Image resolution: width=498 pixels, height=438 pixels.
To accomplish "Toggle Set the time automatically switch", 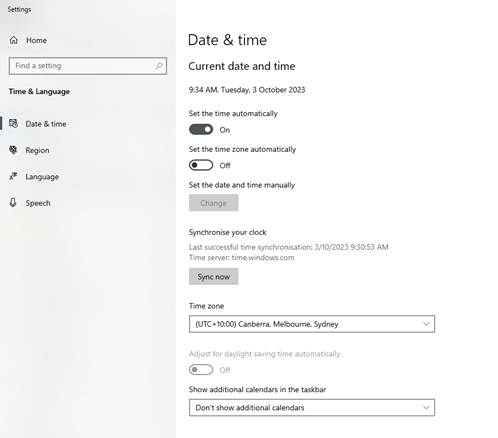I will point(201,129).
